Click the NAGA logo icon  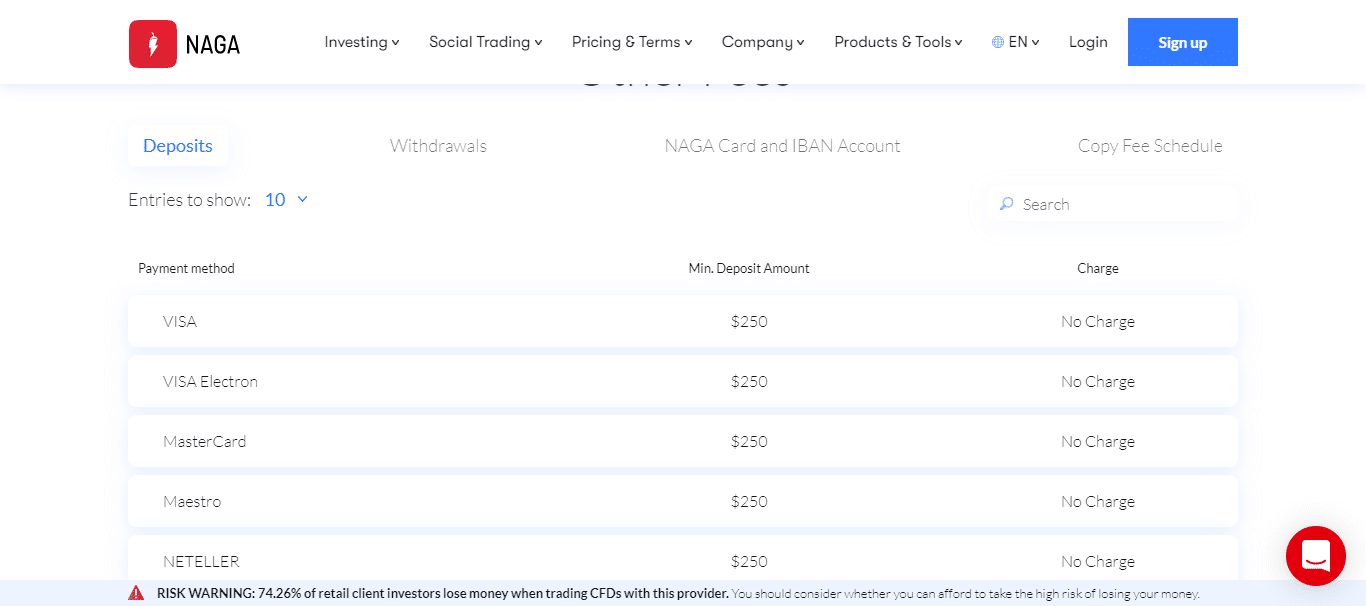click(153, 44)
